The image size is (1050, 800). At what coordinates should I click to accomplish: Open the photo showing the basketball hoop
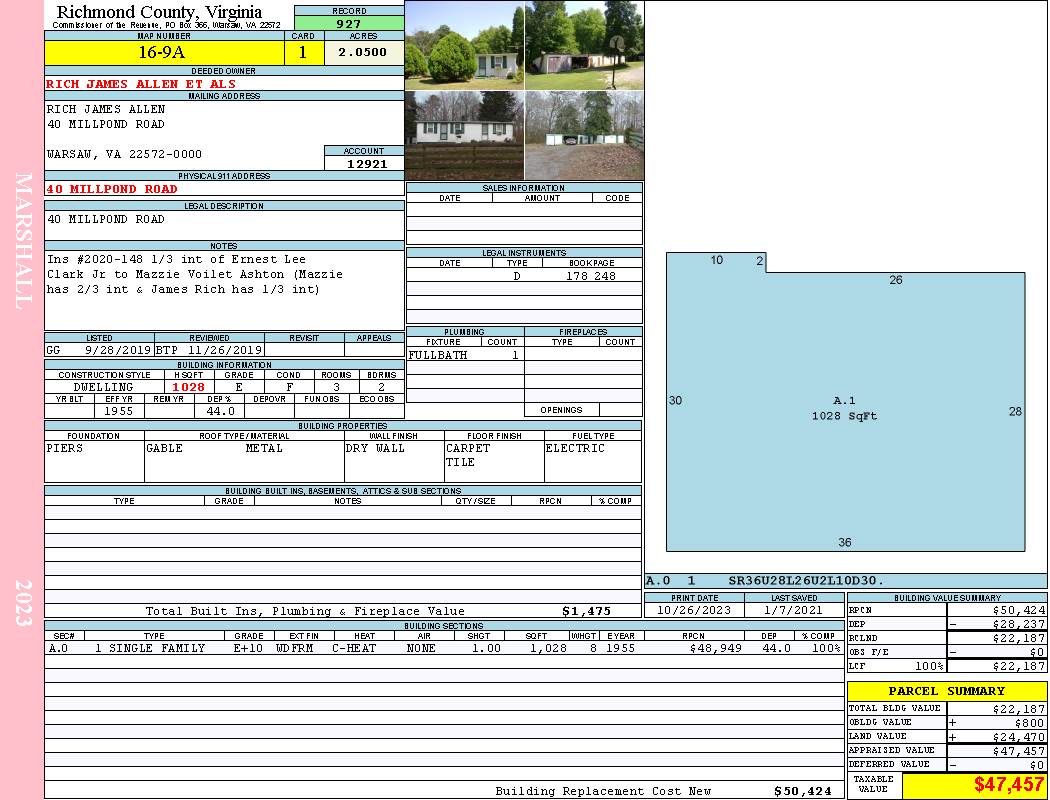pos(584,45)
